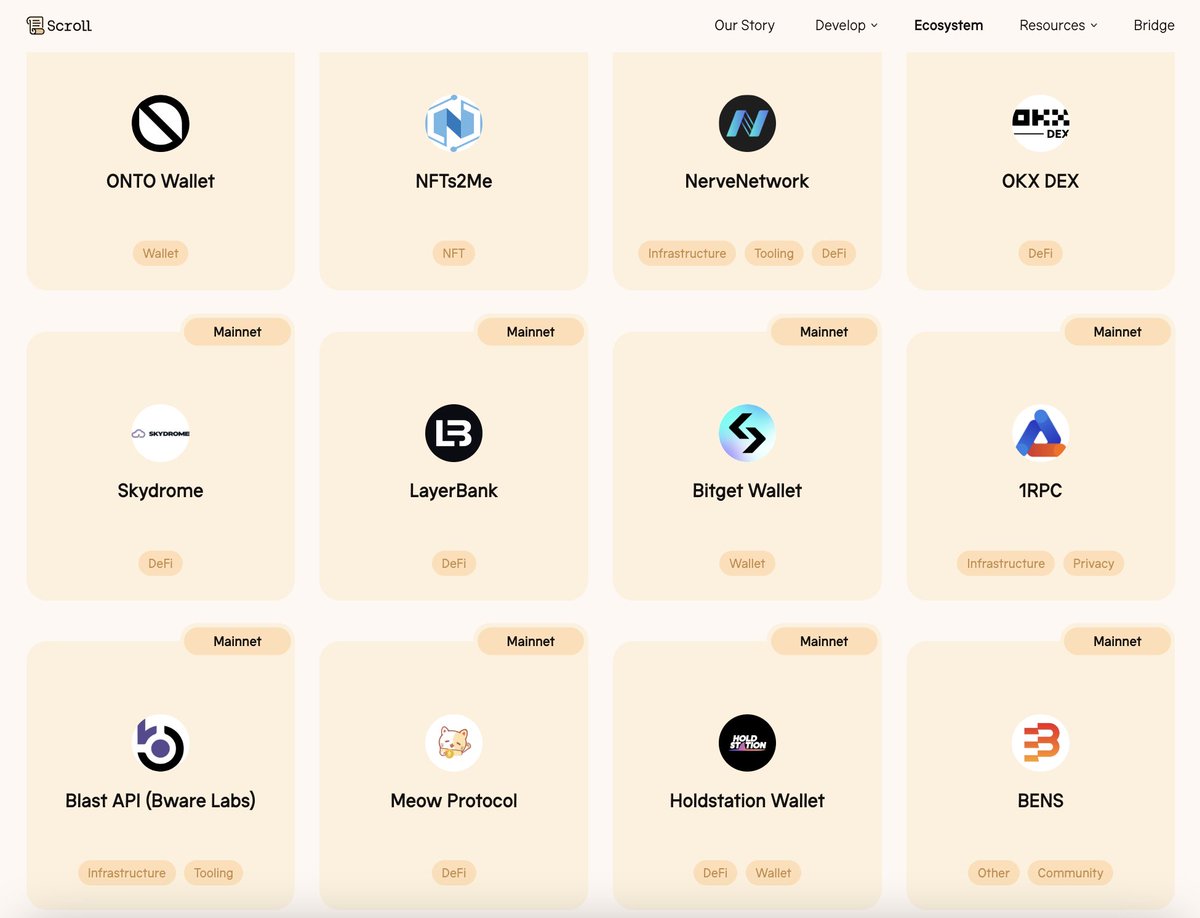This screenshot has width=1200, height=918.
Task: Click the Other tag on BENS
Action: [994, 873]
